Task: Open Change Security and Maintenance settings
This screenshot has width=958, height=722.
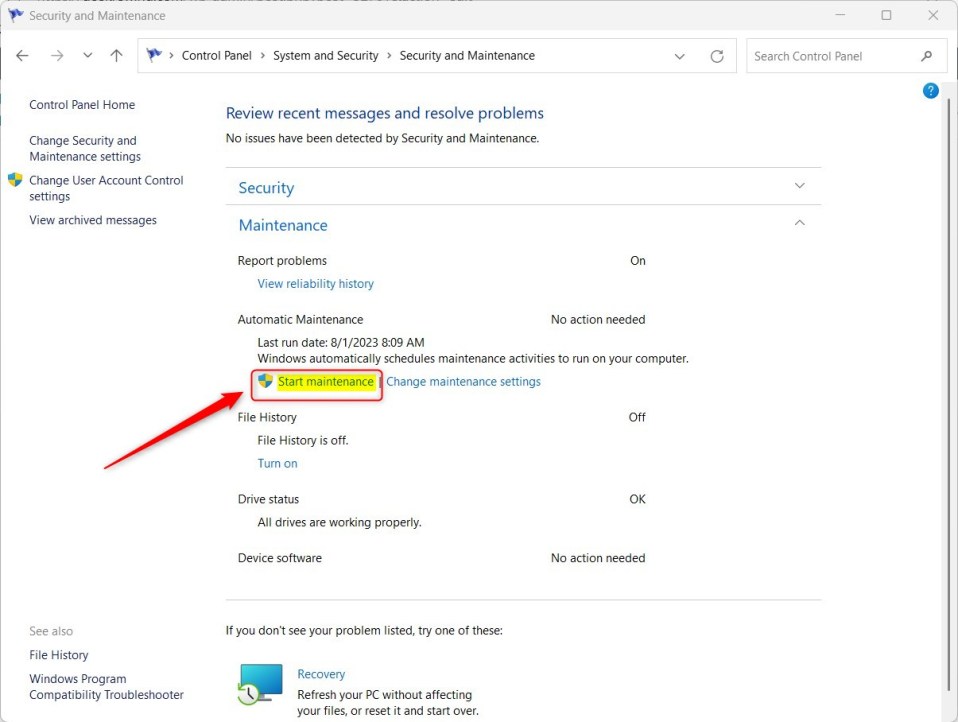Action: pos(85,148)
